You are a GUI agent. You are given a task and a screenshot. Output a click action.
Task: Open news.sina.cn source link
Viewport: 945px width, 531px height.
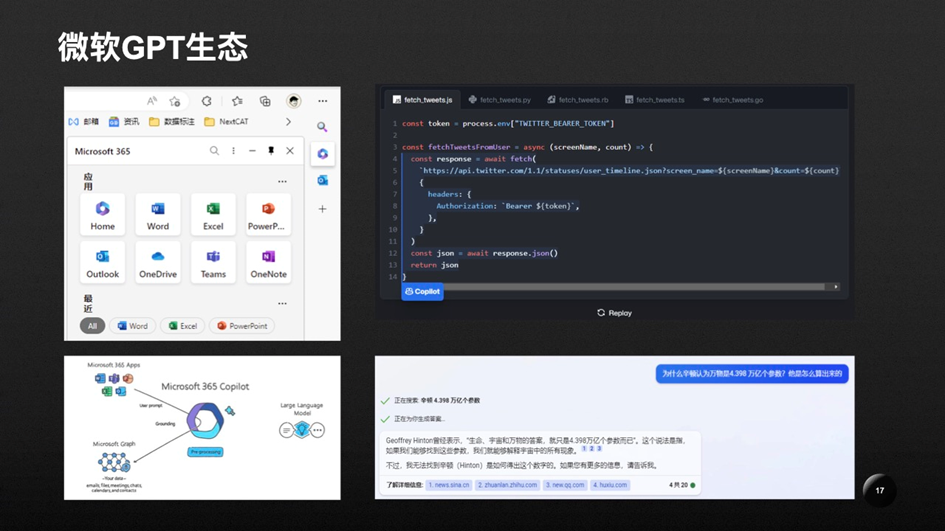coord(449,485)
